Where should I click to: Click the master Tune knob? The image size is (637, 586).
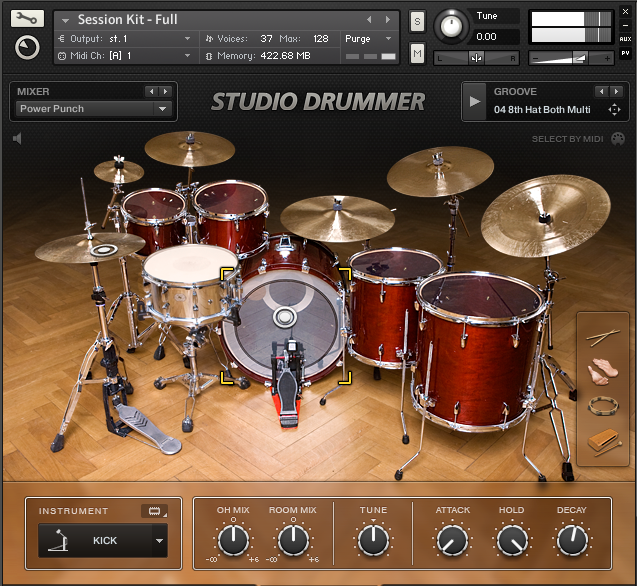tap(451, 26)
